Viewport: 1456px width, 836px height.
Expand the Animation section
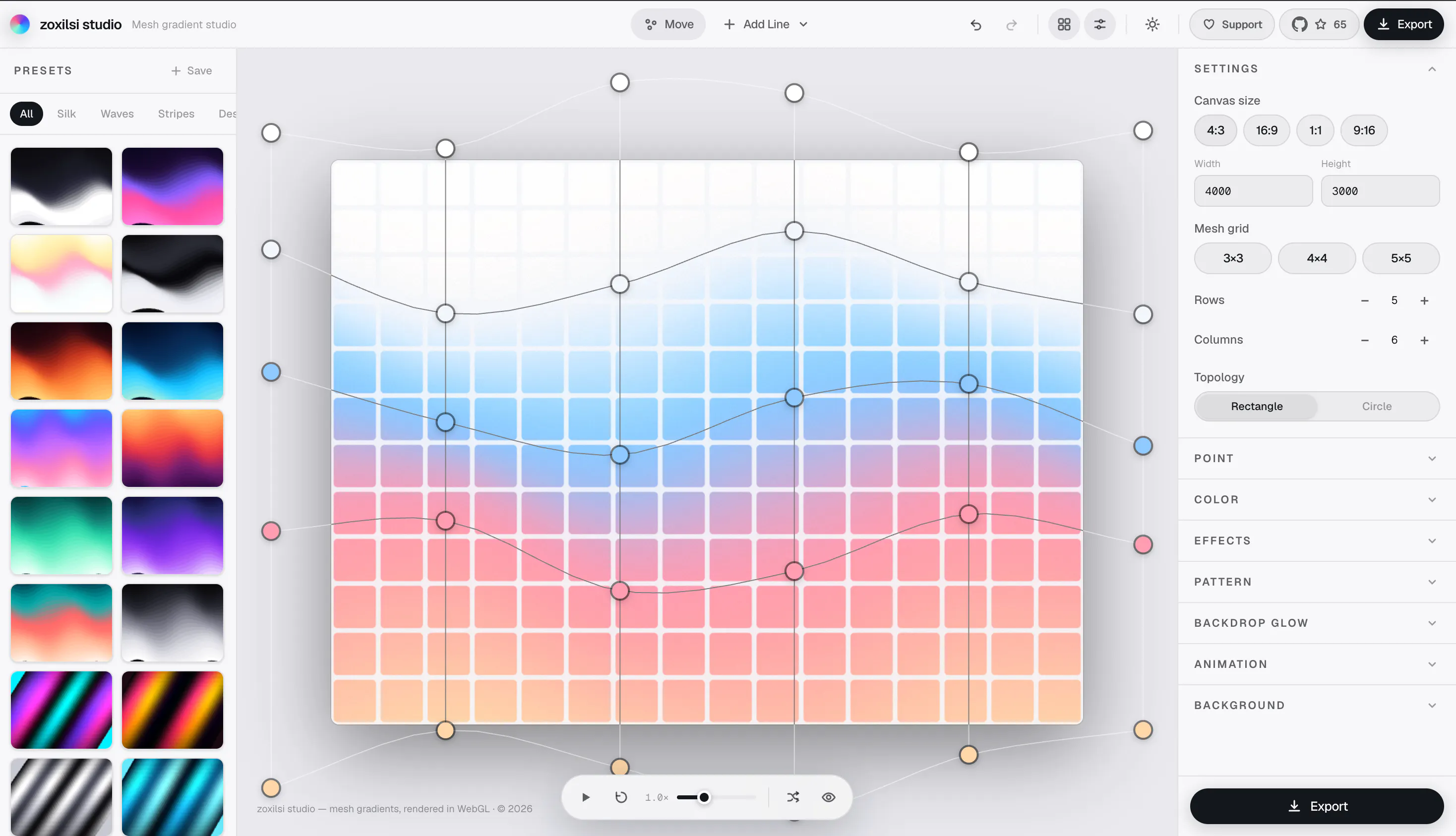click(x=1317, y=664)
